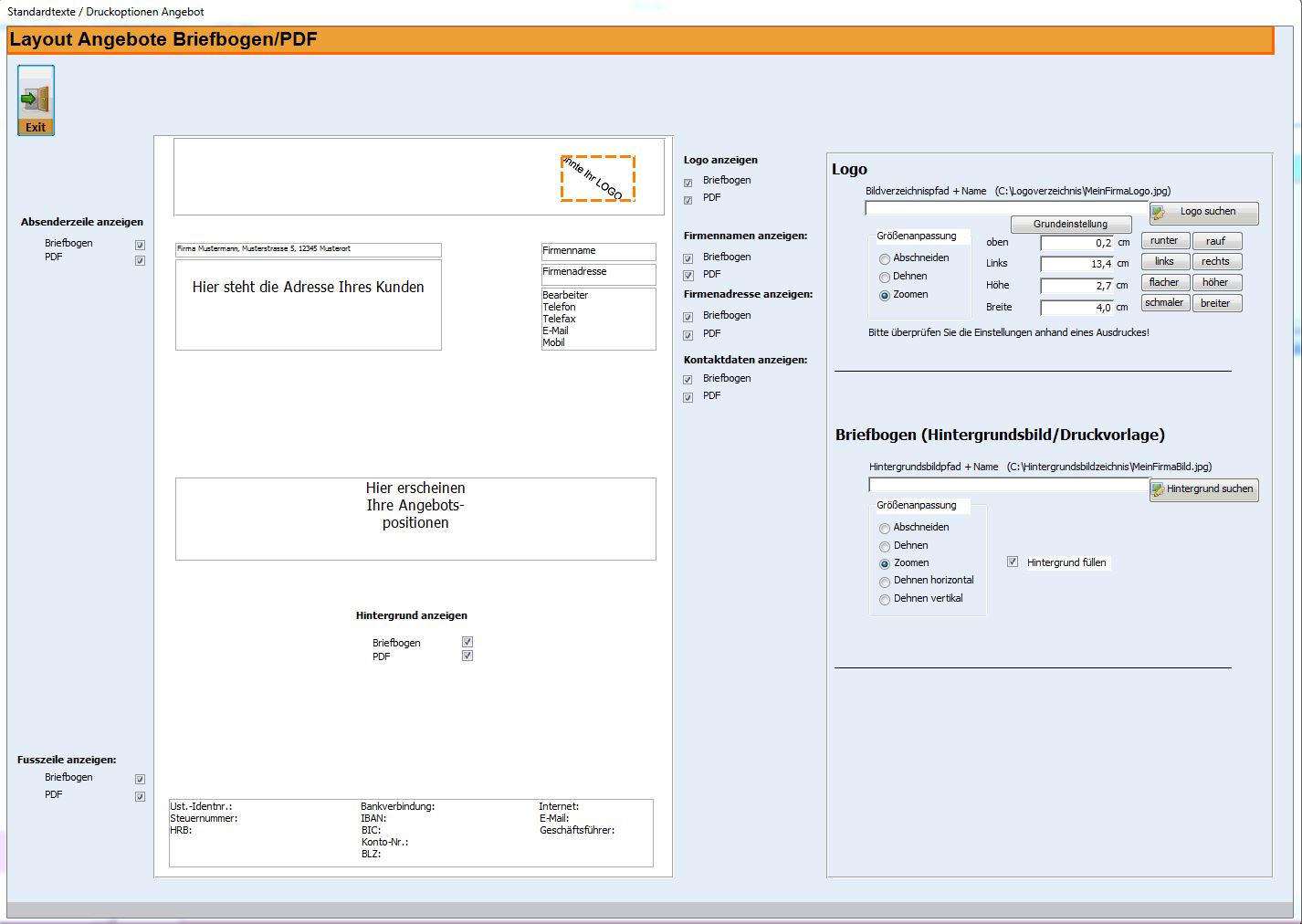Viewport: 1302px width, 924px height.
Task: Select Abschneiden for Logo Größenanpassung
Action: point(885,259)
